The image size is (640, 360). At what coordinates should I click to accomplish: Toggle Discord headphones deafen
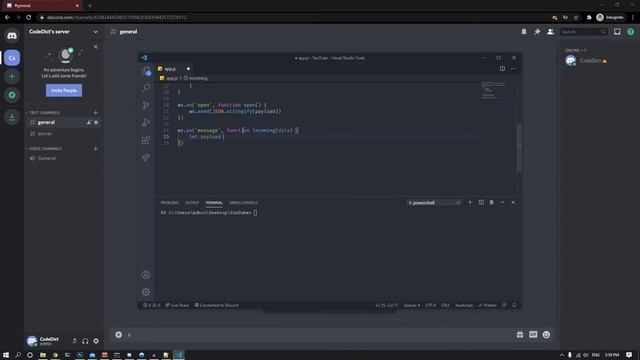point(85,341)
